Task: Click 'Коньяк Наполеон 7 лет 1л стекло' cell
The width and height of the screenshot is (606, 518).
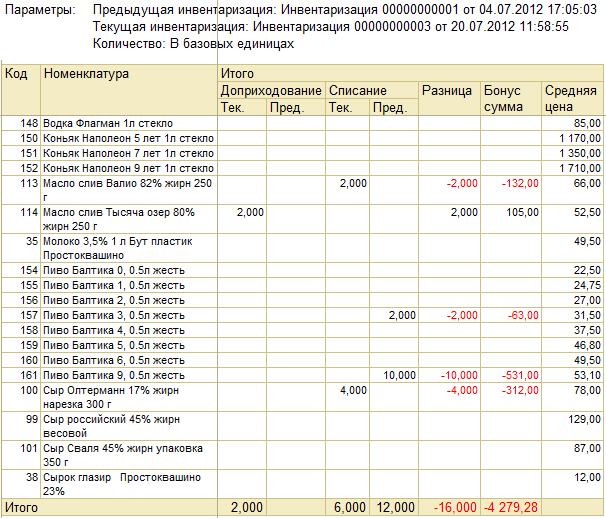Action: [x=128, y=153]
